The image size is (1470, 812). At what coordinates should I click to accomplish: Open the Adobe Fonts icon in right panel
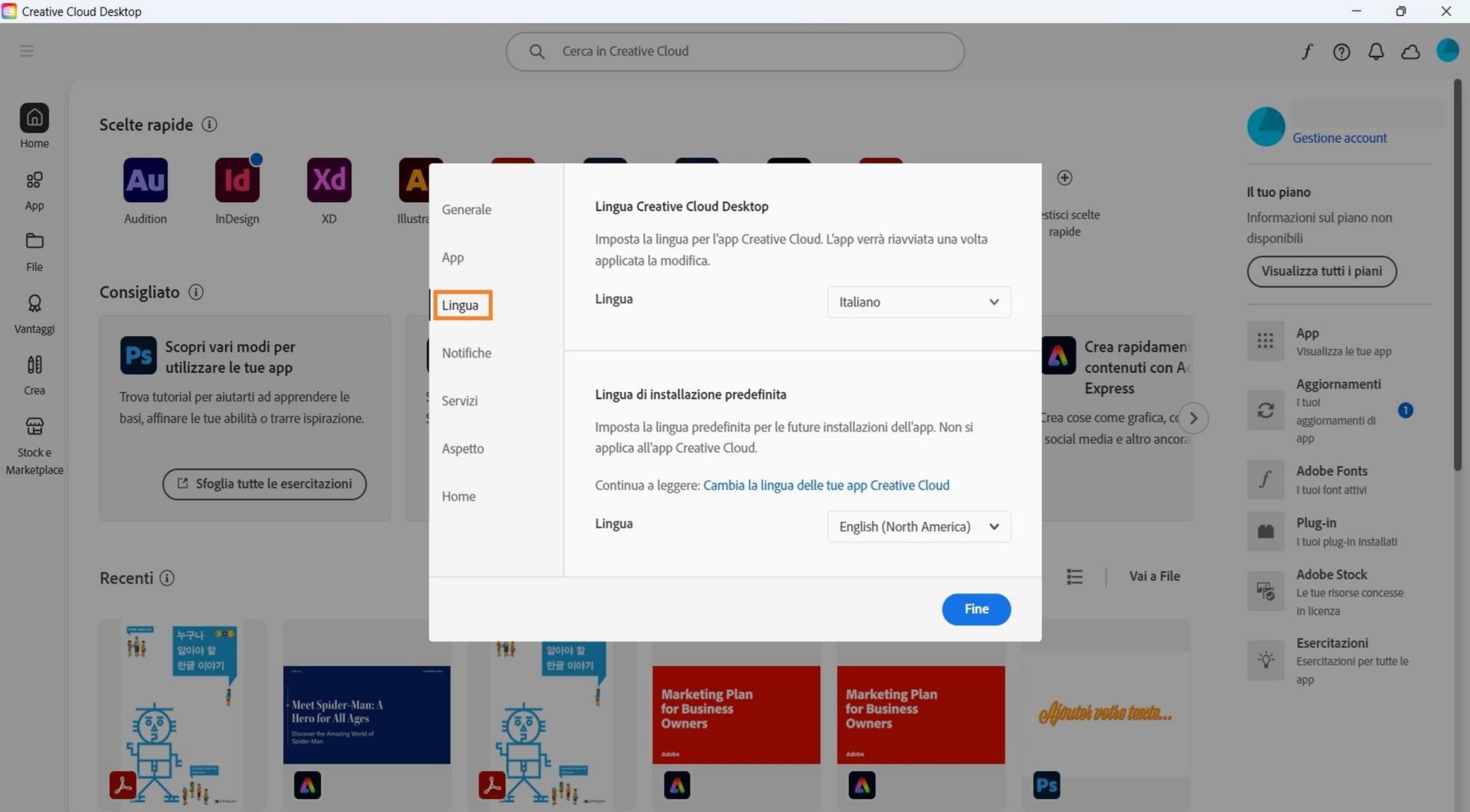point(1266,480)
